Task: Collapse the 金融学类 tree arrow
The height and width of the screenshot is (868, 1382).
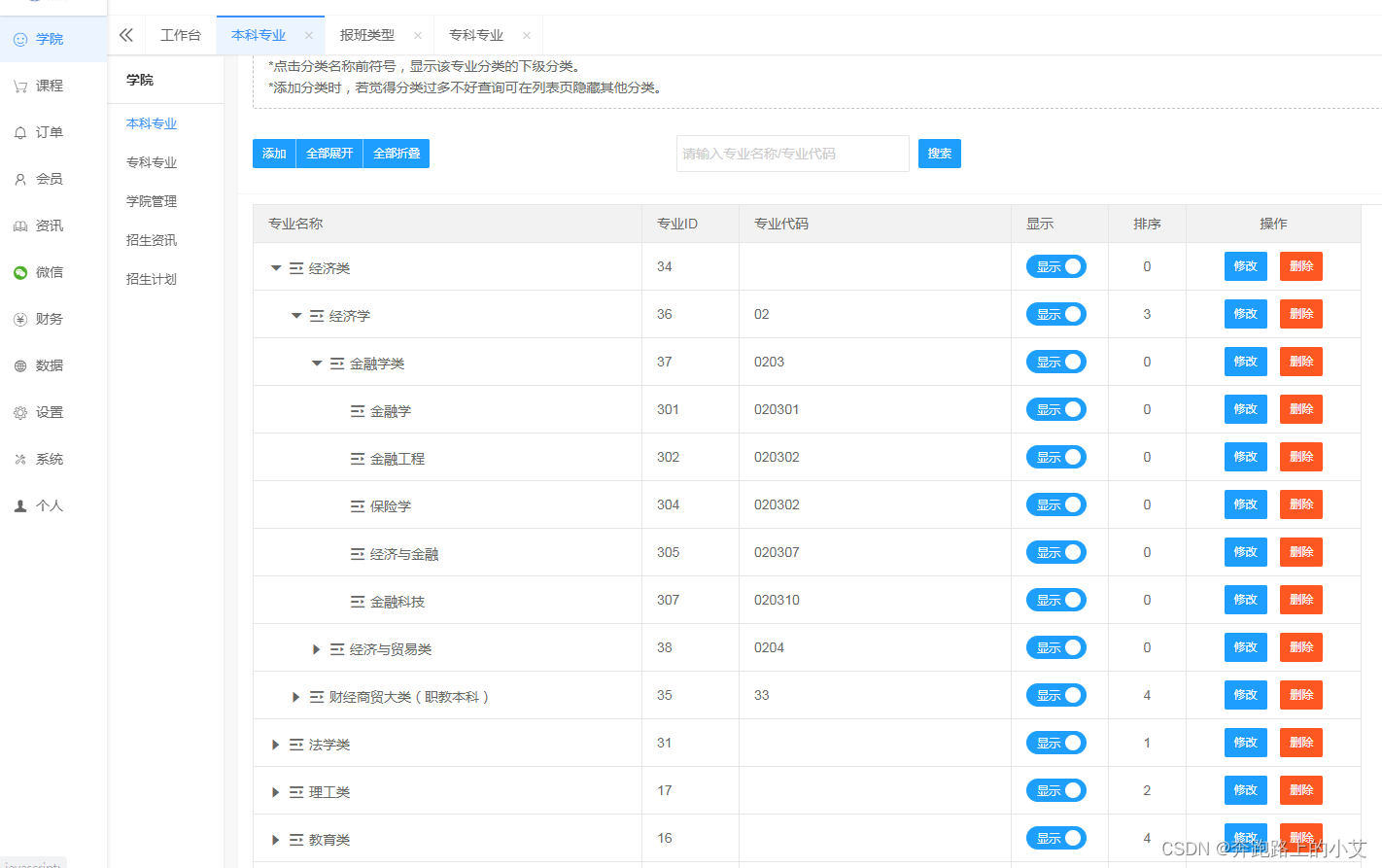Action: click(317, 364)
